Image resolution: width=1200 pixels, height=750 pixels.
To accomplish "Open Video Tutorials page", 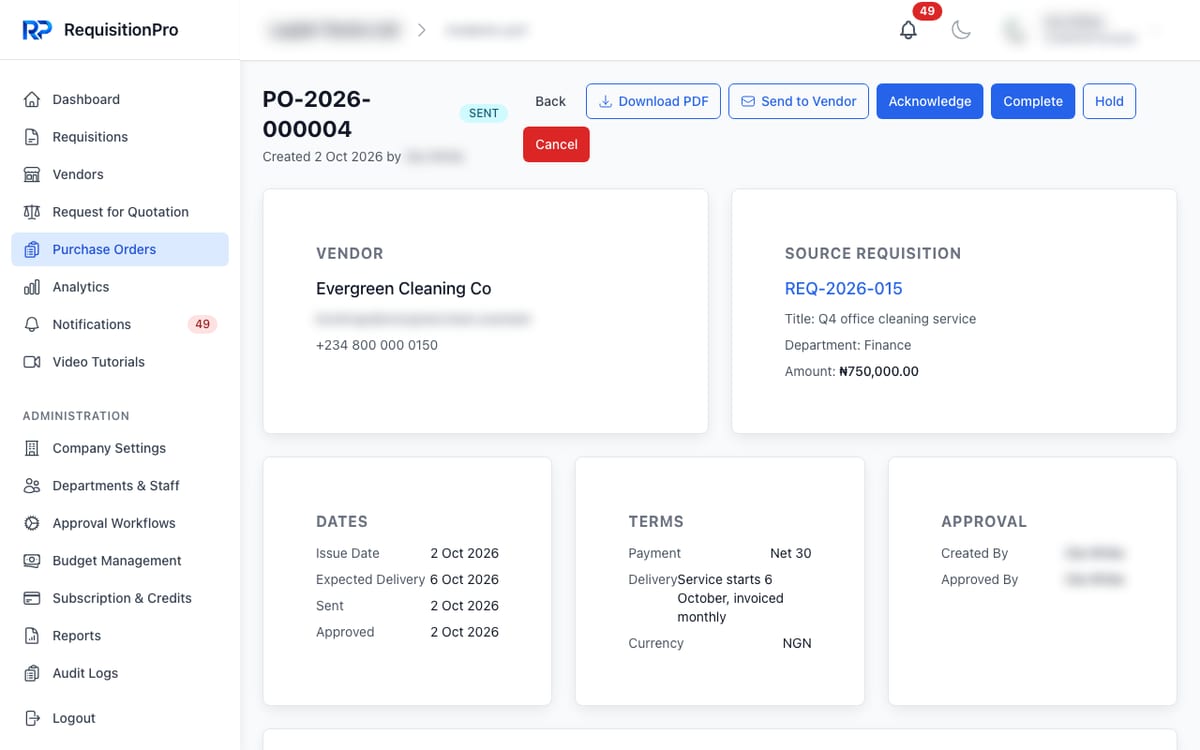I will (120, 362).
